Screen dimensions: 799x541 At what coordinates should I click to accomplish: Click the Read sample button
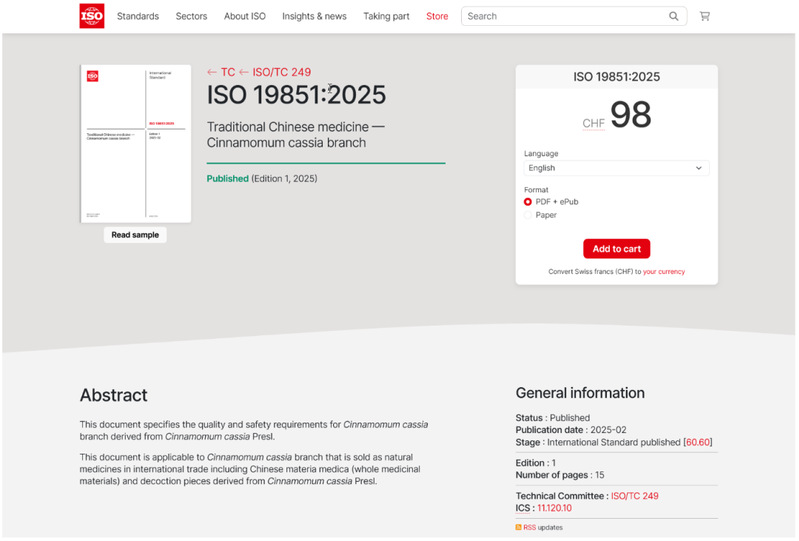(135, 235)
